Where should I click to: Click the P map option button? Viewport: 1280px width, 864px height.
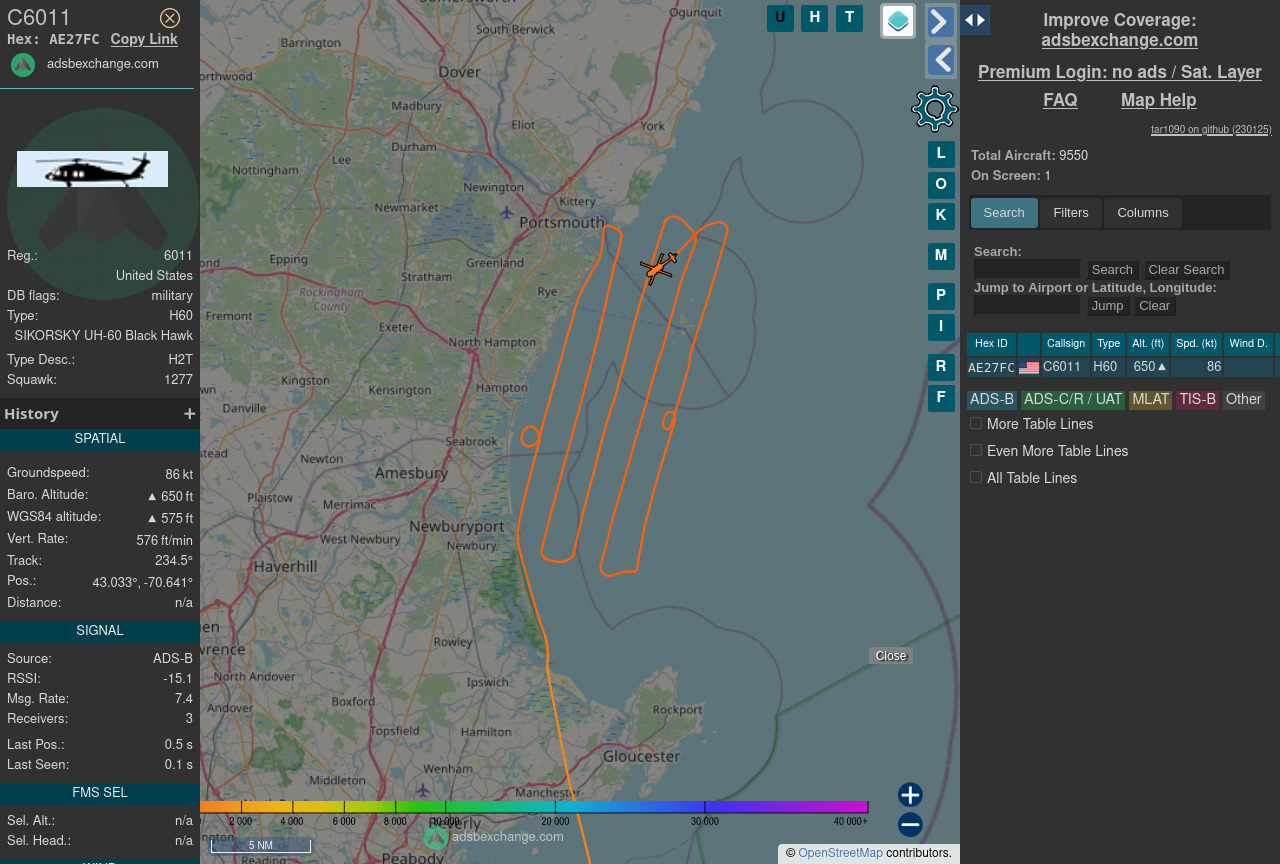941,296
